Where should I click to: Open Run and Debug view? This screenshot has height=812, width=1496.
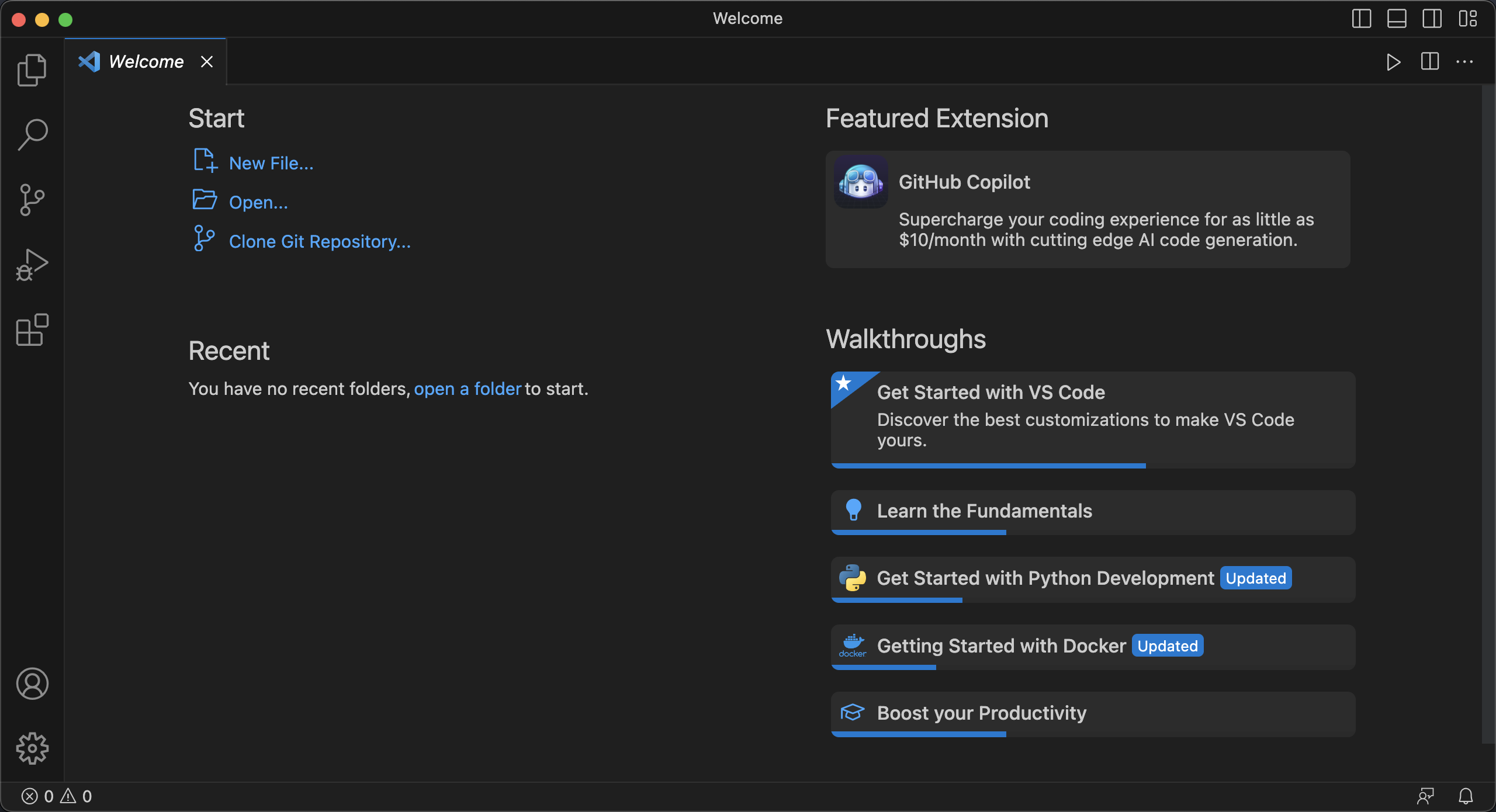32,265
